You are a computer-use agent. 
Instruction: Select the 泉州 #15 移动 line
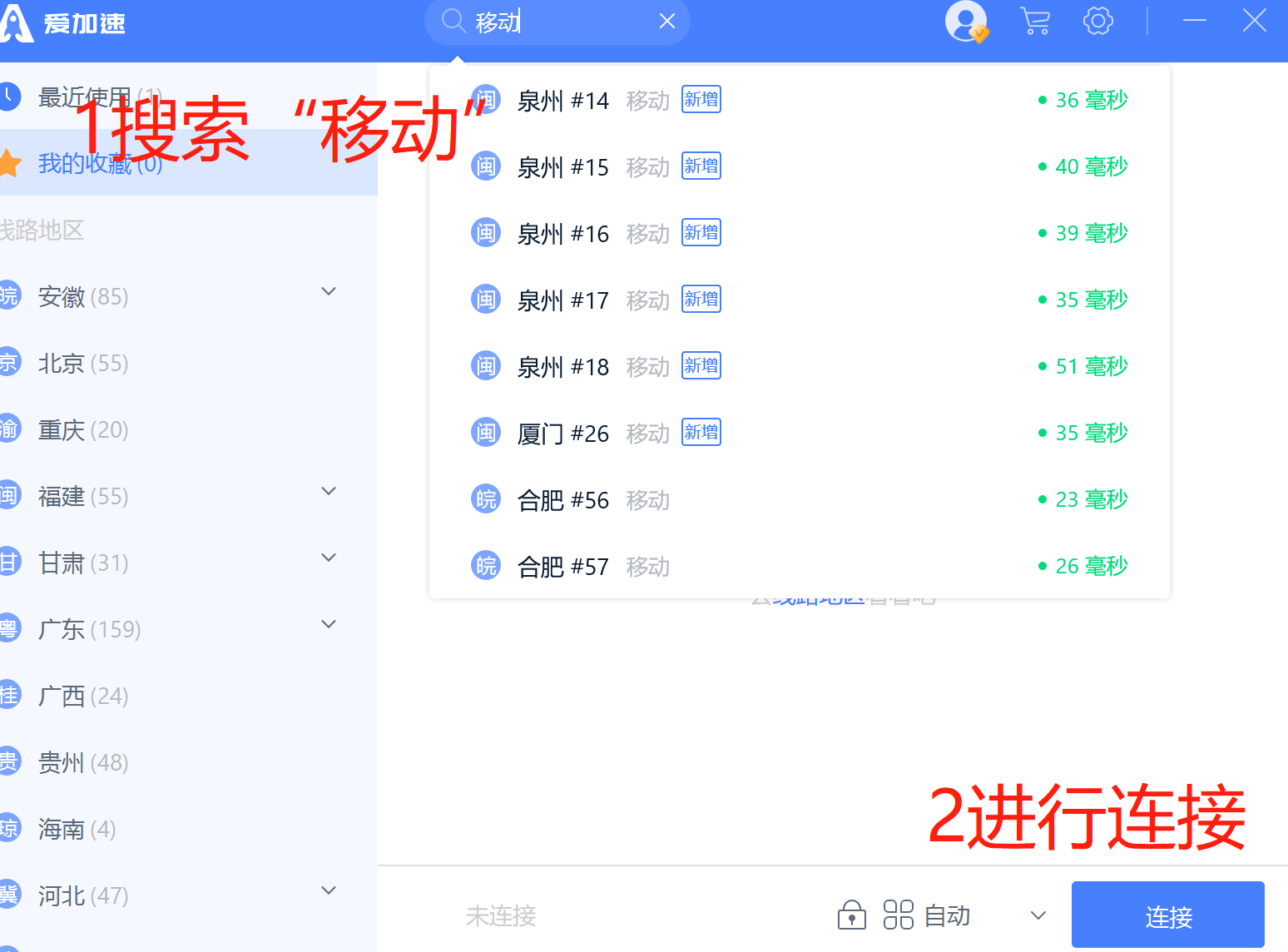pos(799,166)
